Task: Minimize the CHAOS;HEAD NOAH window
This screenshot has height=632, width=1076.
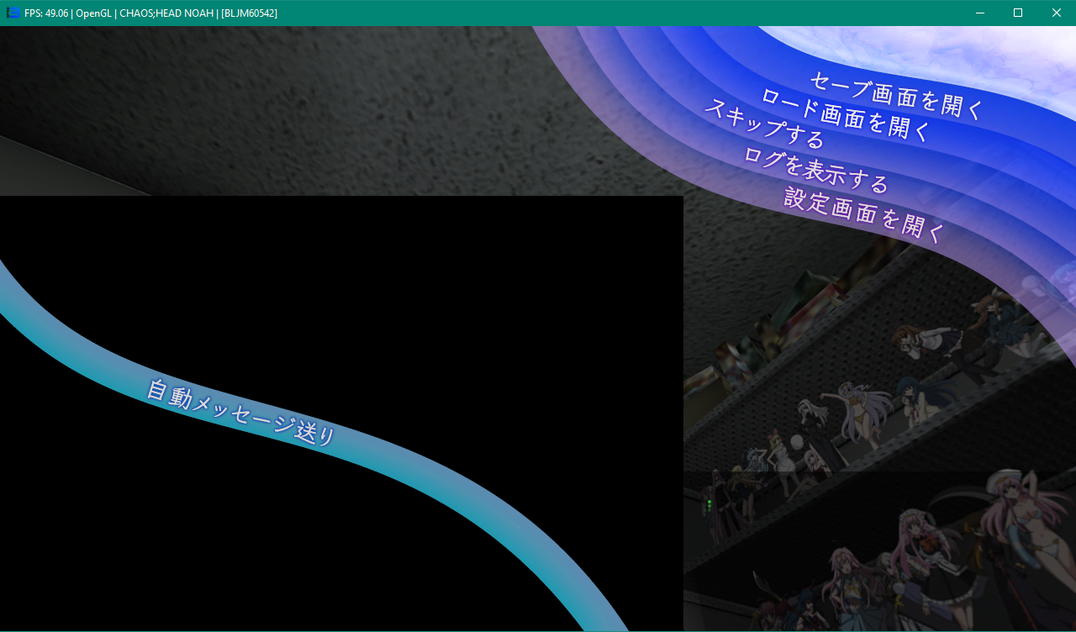Action: [x=980, y=13]
